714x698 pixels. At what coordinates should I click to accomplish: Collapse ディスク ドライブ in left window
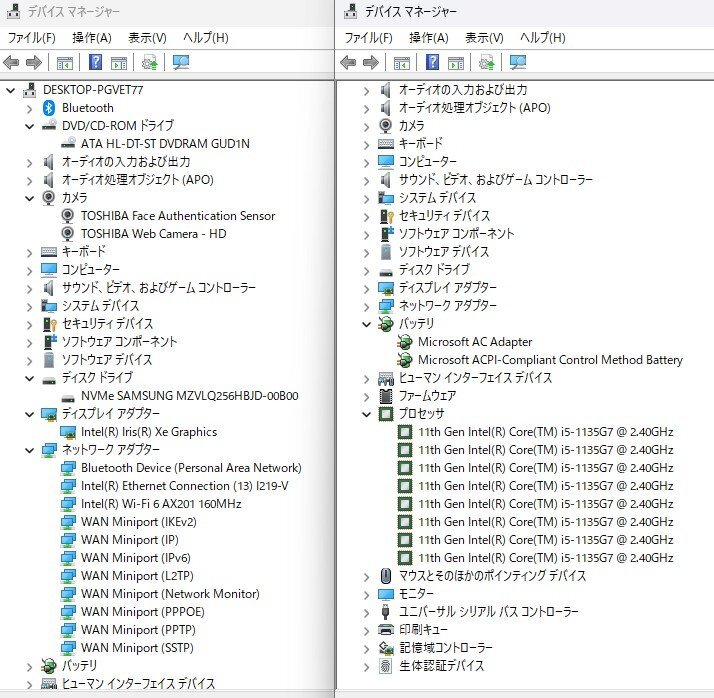tap(29, 378)
